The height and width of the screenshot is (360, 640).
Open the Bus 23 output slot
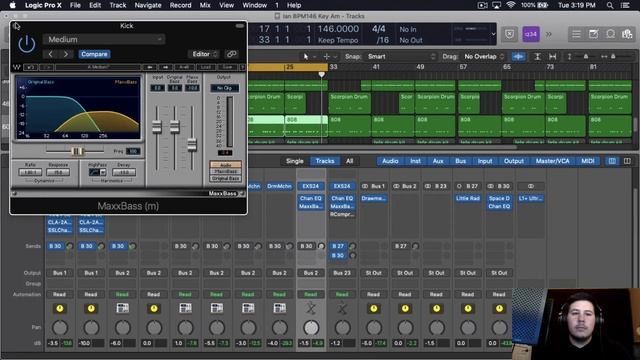click(x=342, y=273)
